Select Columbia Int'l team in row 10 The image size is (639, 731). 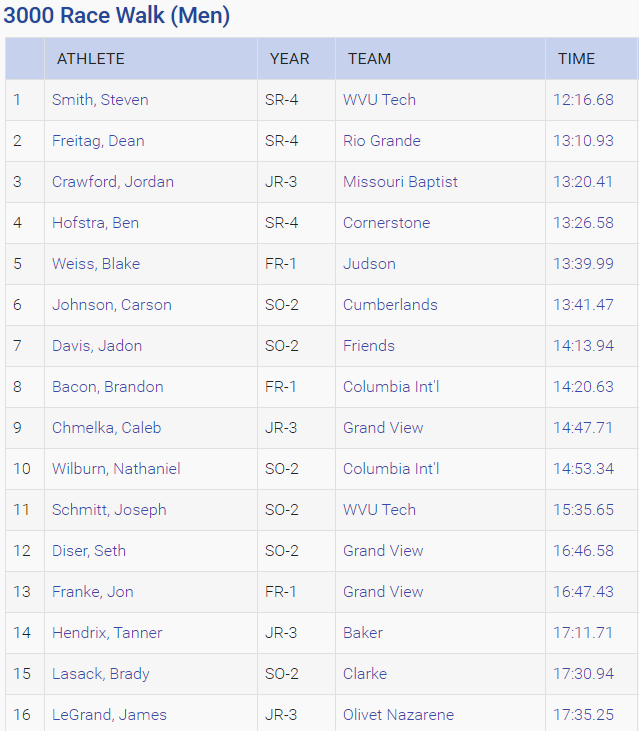(x=391, y=469)
